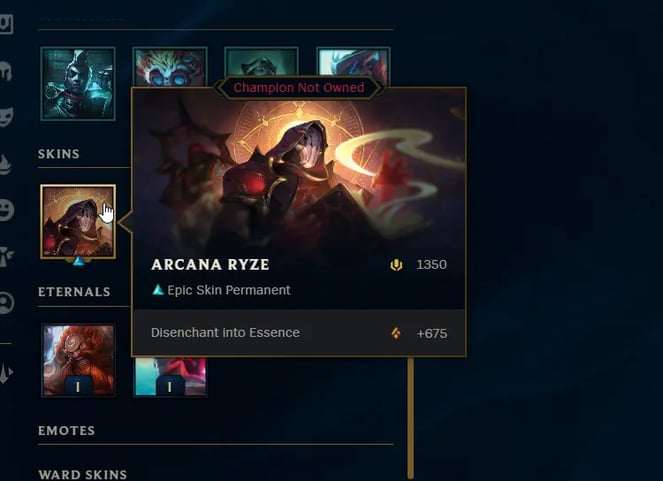
Task: Select the Heimerdinger champion shard
Action: pyautogui.click(x=170, y=67)
